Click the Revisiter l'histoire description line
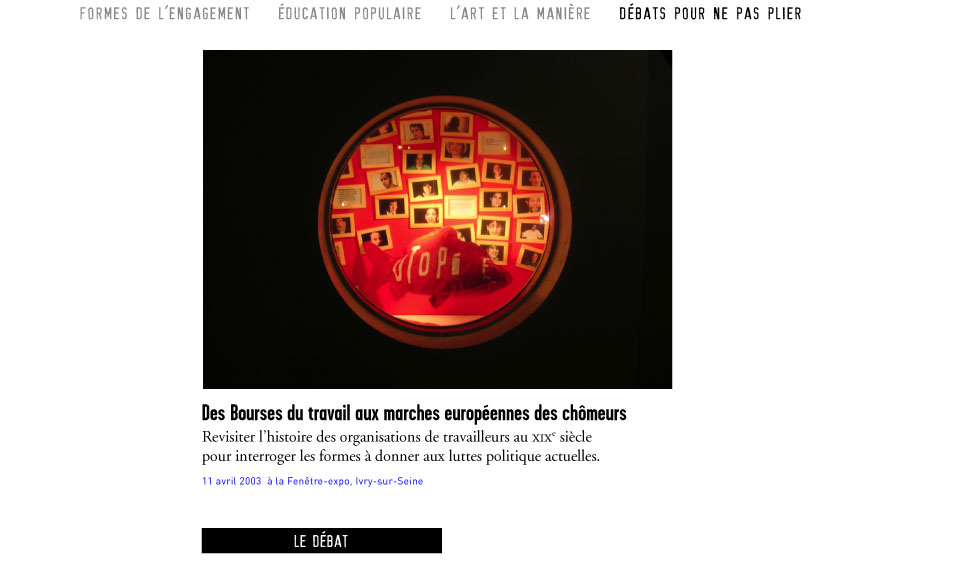980x579 pixels. tap(397, 436)
